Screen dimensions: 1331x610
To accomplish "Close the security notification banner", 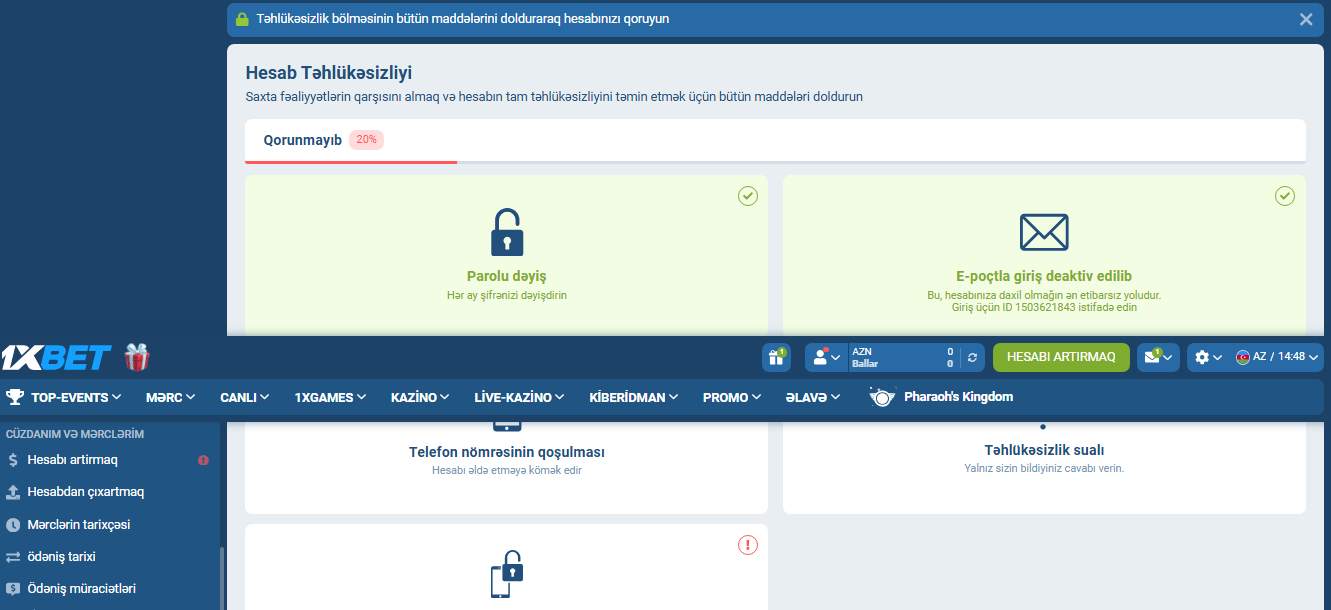I will (x=1306, y=19).
